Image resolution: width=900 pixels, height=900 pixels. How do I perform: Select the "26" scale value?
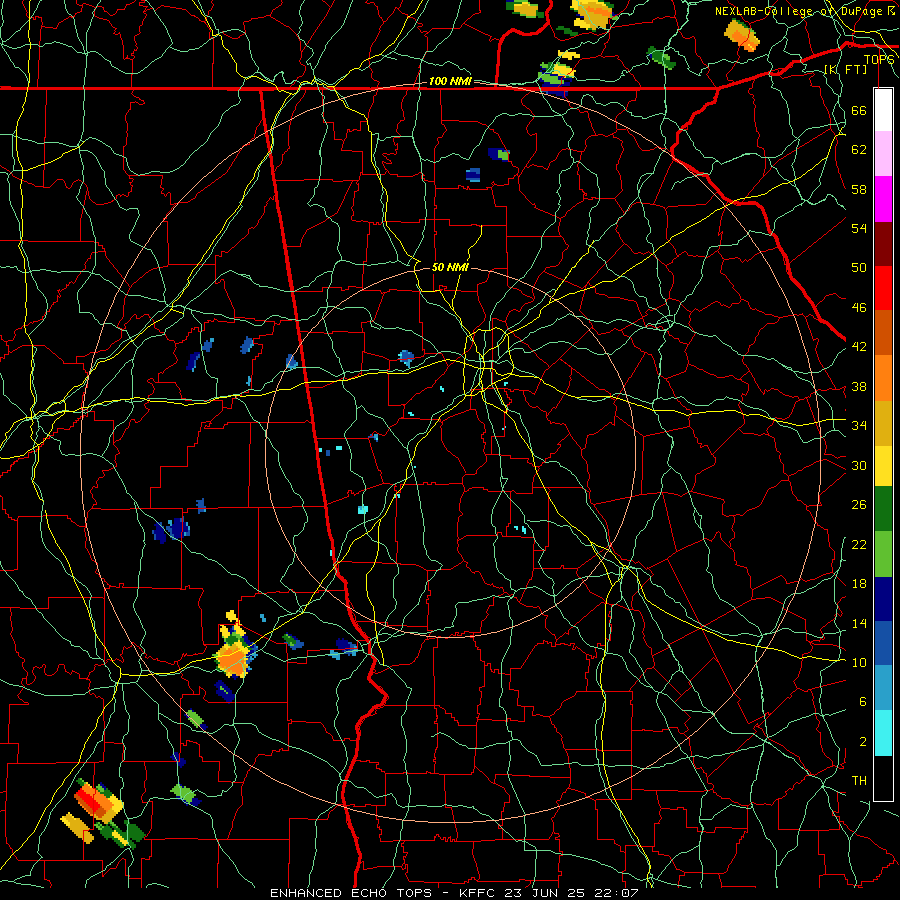859,505
